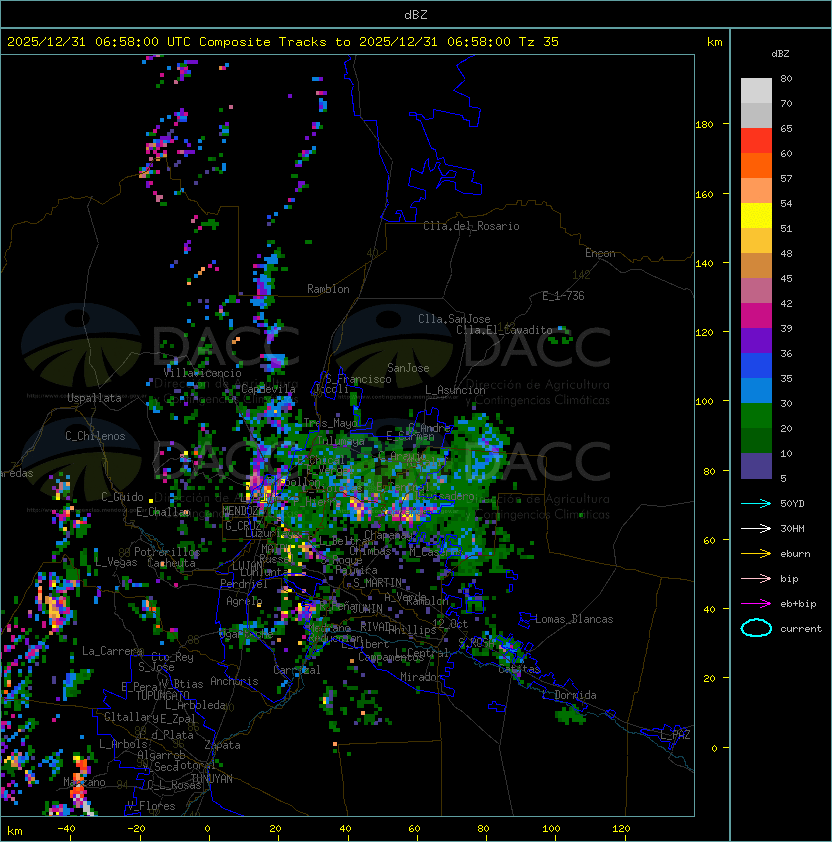832x842 pixels.
Task: Click the cyan 'current' ellipse legend symbol
Action: 756,628
